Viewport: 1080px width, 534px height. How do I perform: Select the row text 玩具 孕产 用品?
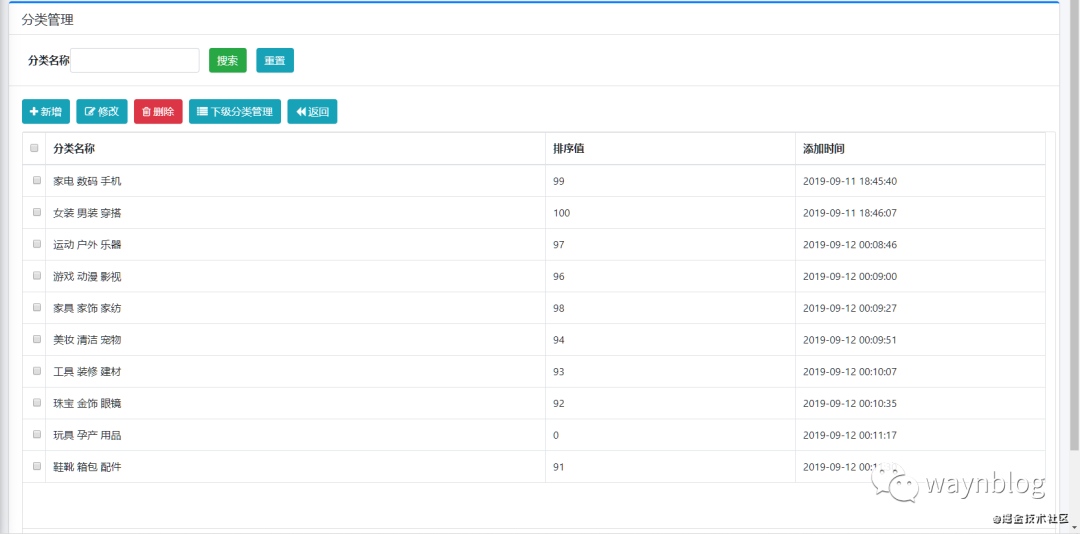87,435
